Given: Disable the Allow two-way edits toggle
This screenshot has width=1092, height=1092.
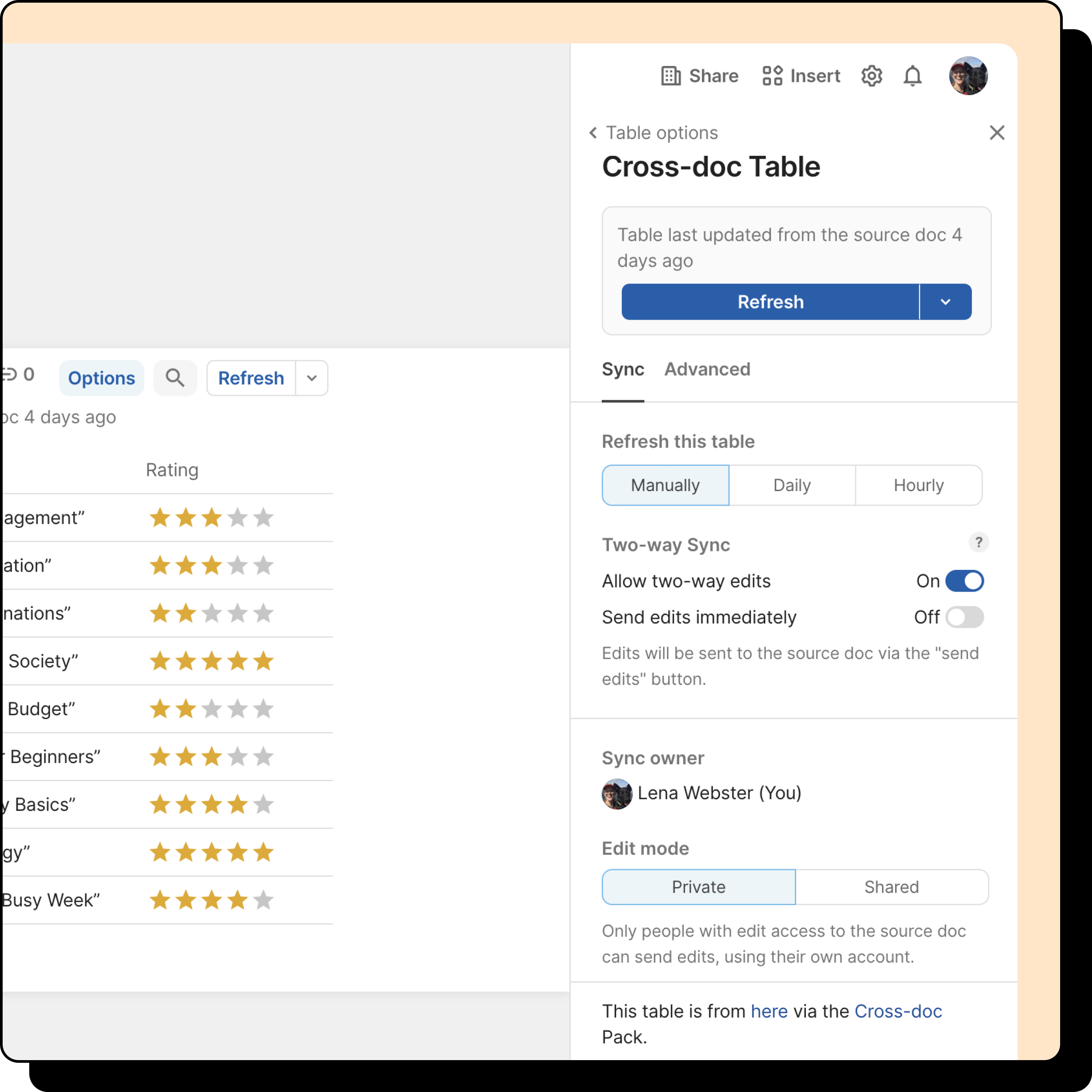Looking at the screenshot, I should pos(964,581).
